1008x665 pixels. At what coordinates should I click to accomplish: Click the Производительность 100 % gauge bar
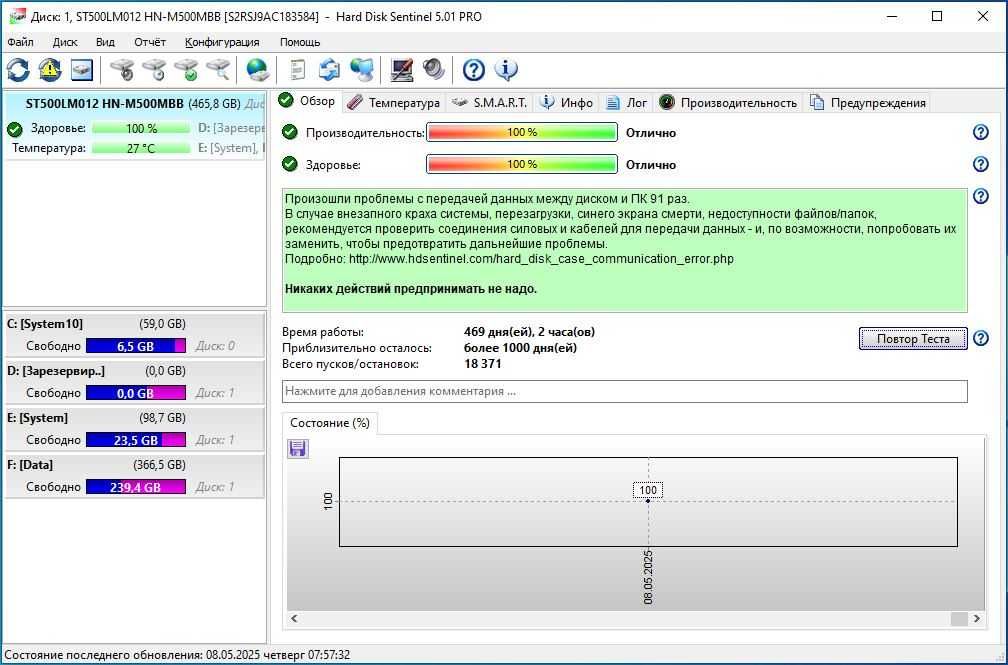[x=521, y=132]
